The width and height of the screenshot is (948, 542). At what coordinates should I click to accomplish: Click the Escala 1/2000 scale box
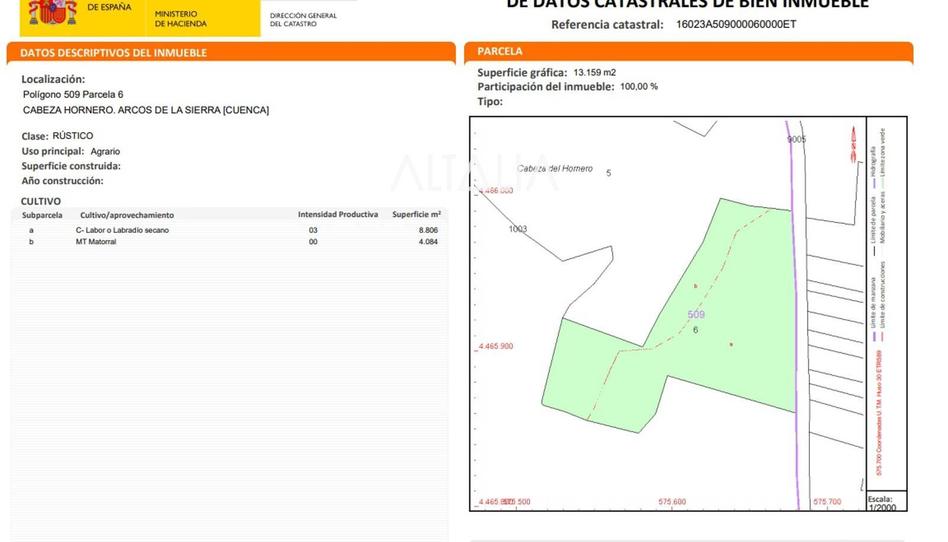[882, 502]
